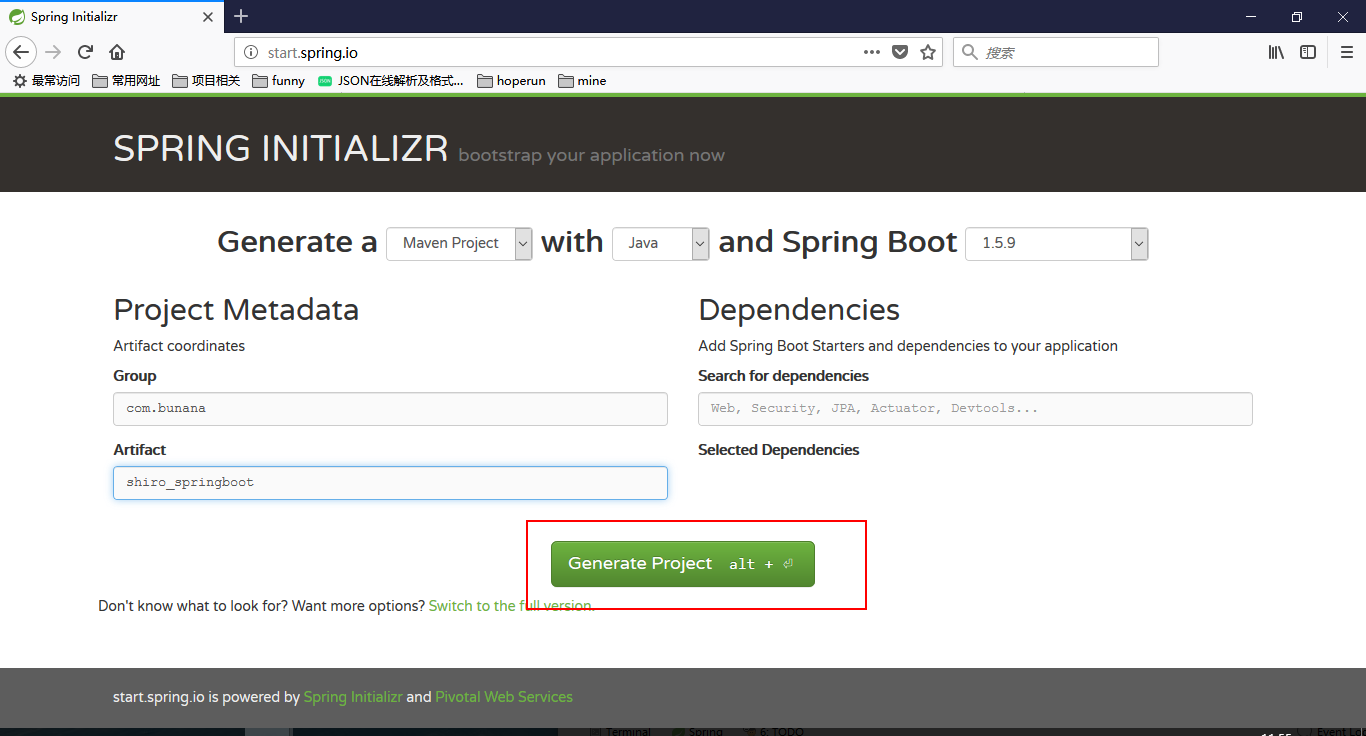Go to the browser home page icon

point(118,52)
